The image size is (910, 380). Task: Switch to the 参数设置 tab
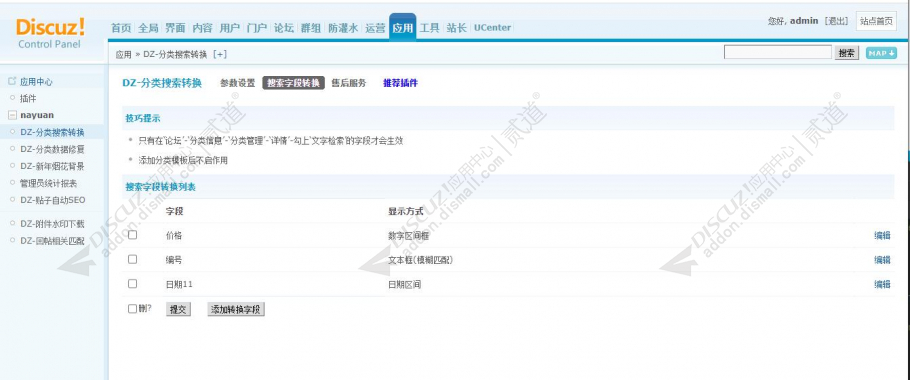237,83
